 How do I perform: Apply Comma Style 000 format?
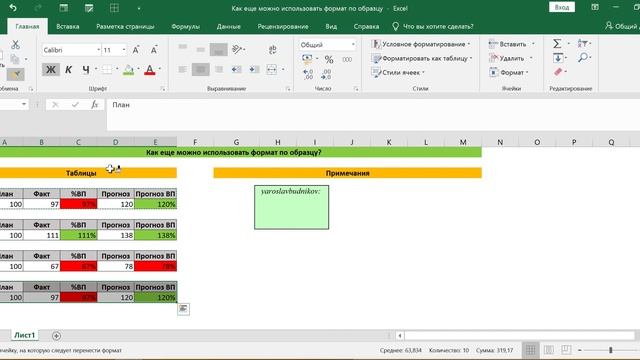(347, 60)
